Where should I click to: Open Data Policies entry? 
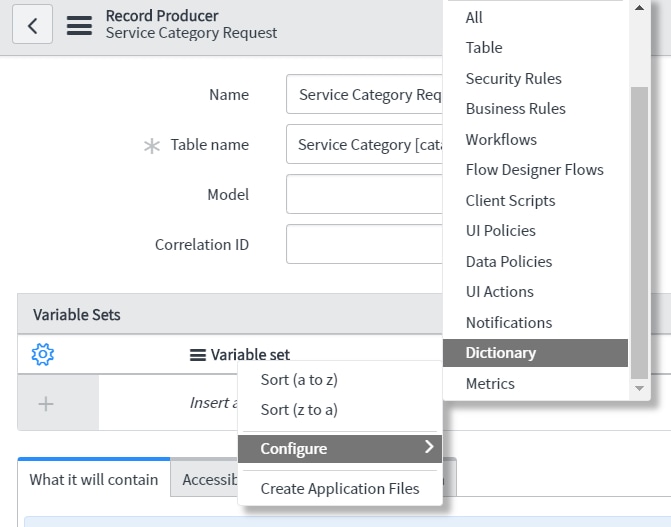click(509, 262)
